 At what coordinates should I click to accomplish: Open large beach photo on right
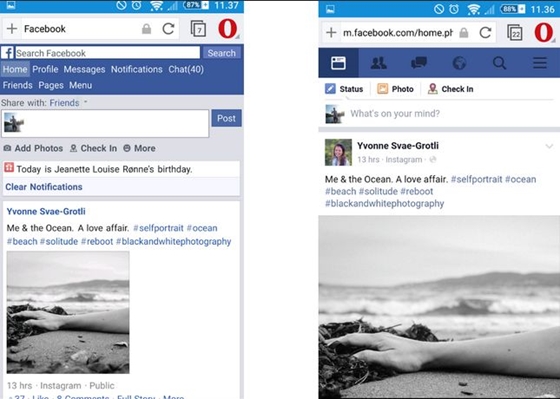[x=439, y=307]
